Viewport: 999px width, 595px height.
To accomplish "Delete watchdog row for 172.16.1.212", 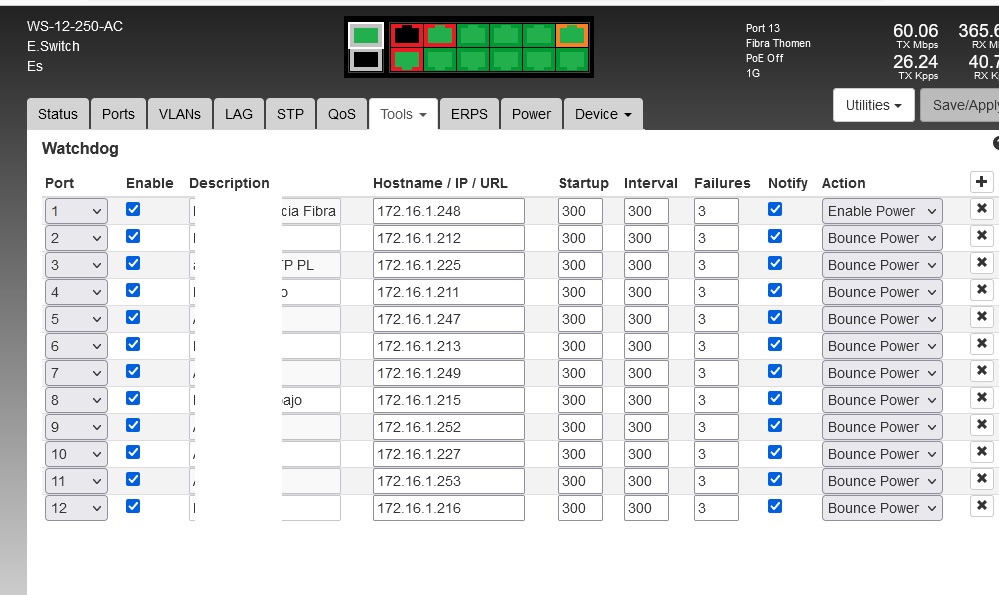I will (x=981, y=236).
